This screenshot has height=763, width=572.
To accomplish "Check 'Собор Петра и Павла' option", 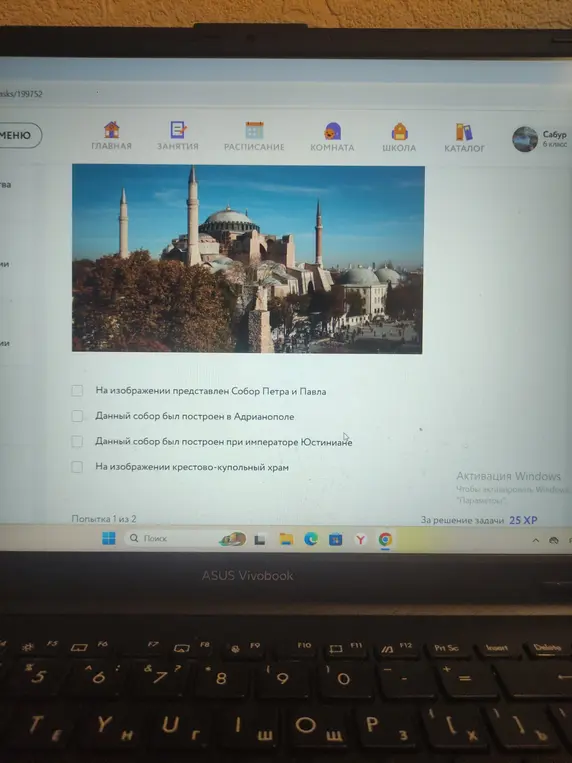I will (x=77, y=390).
